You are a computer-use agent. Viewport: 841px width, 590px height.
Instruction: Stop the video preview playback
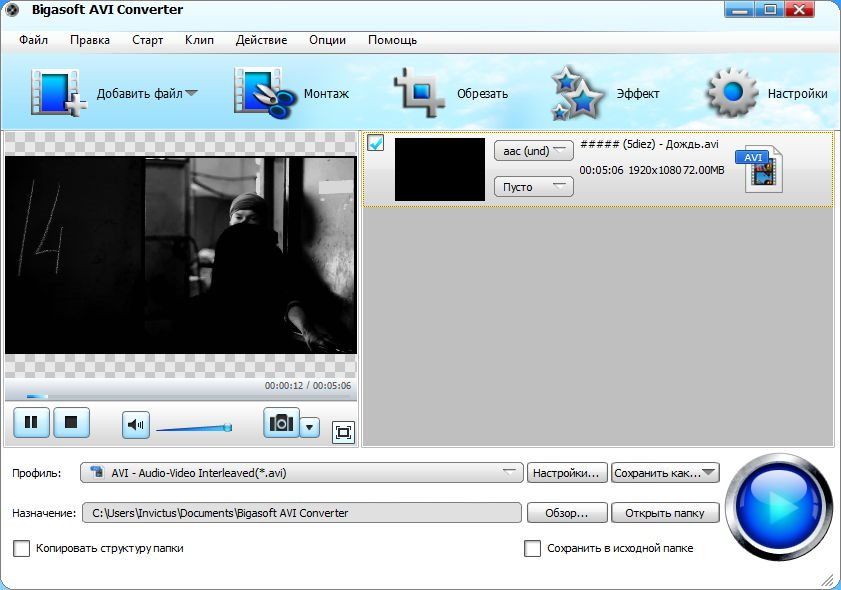coord(71,423)
